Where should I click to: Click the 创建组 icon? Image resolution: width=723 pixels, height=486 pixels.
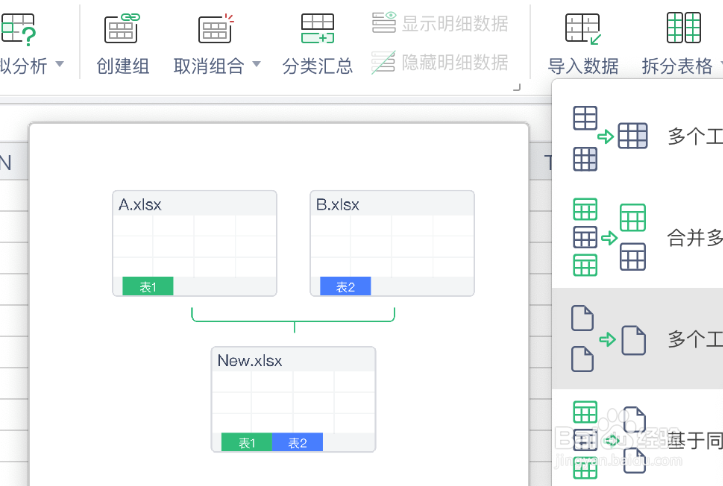[x=122, y=28]
